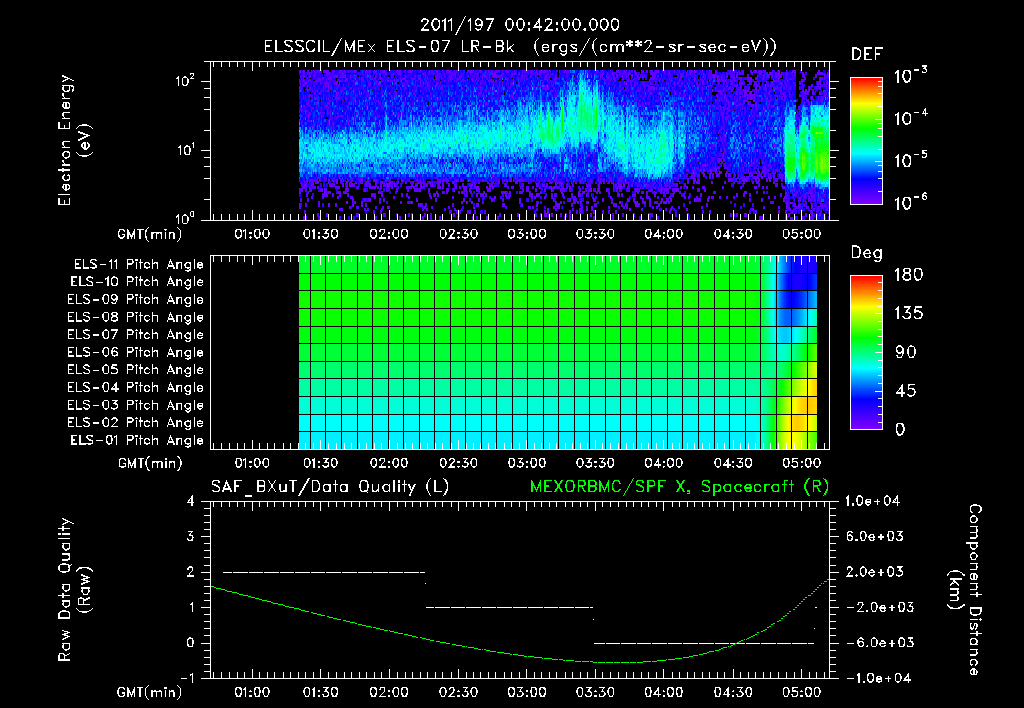Click the white data quality line at level 0
The image size is (1024, 708).
click(x=704, y=643)
